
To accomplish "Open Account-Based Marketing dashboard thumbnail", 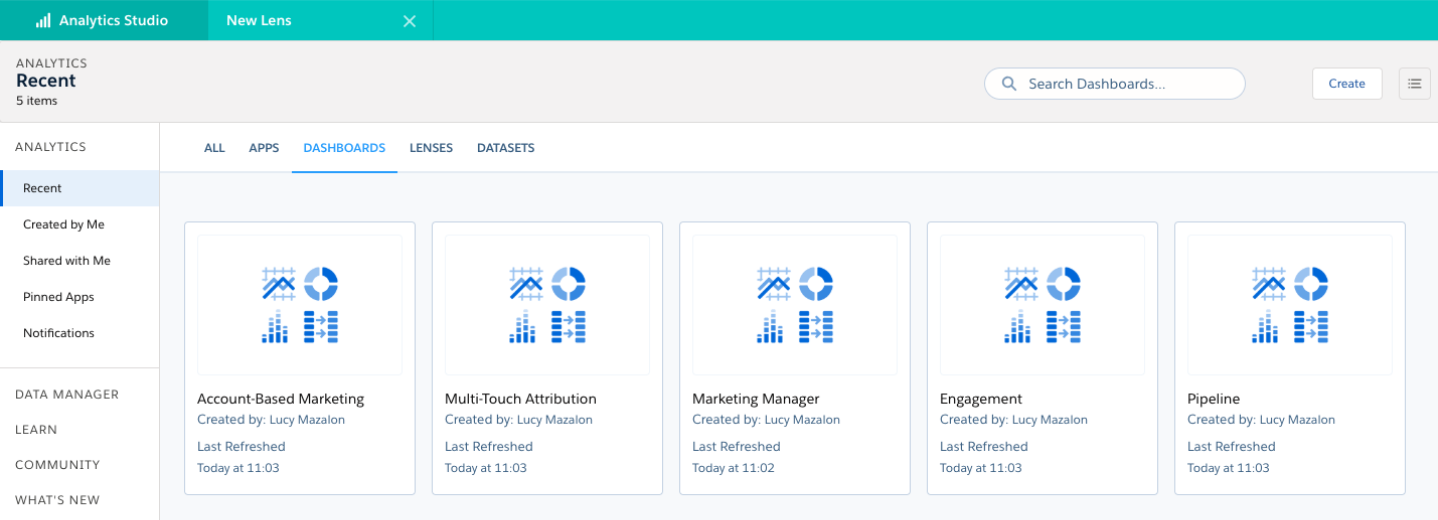I will pos(300,305).
